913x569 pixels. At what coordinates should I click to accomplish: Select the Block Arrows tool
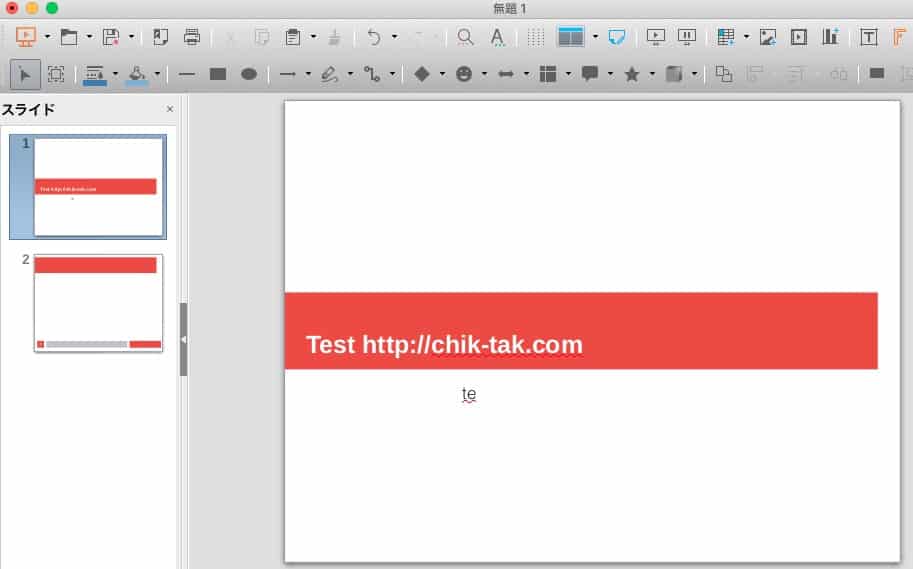[506, 74]
